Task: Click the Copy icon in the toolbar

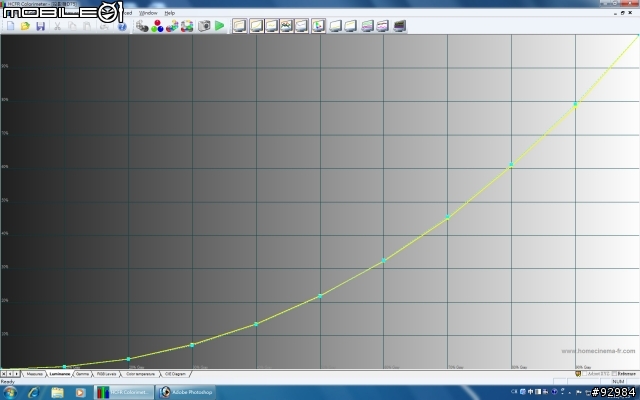Action: click(72, 26)
